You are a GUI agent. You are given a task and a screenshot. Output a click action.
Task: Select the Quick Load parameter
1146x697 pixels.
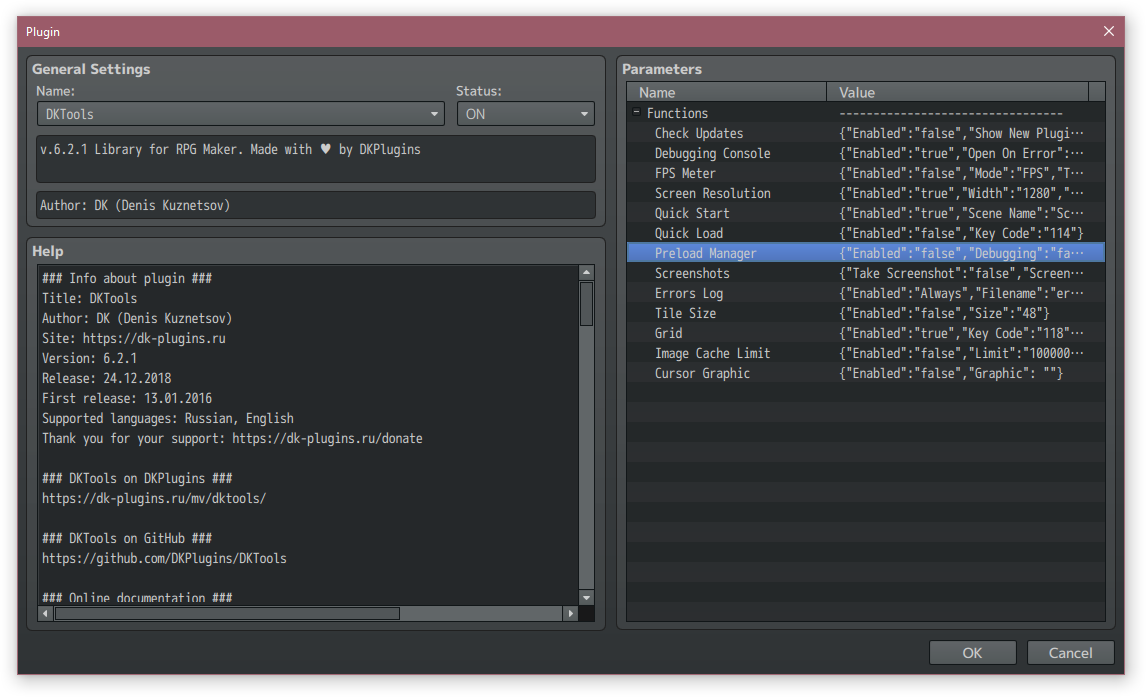(865, 233)
